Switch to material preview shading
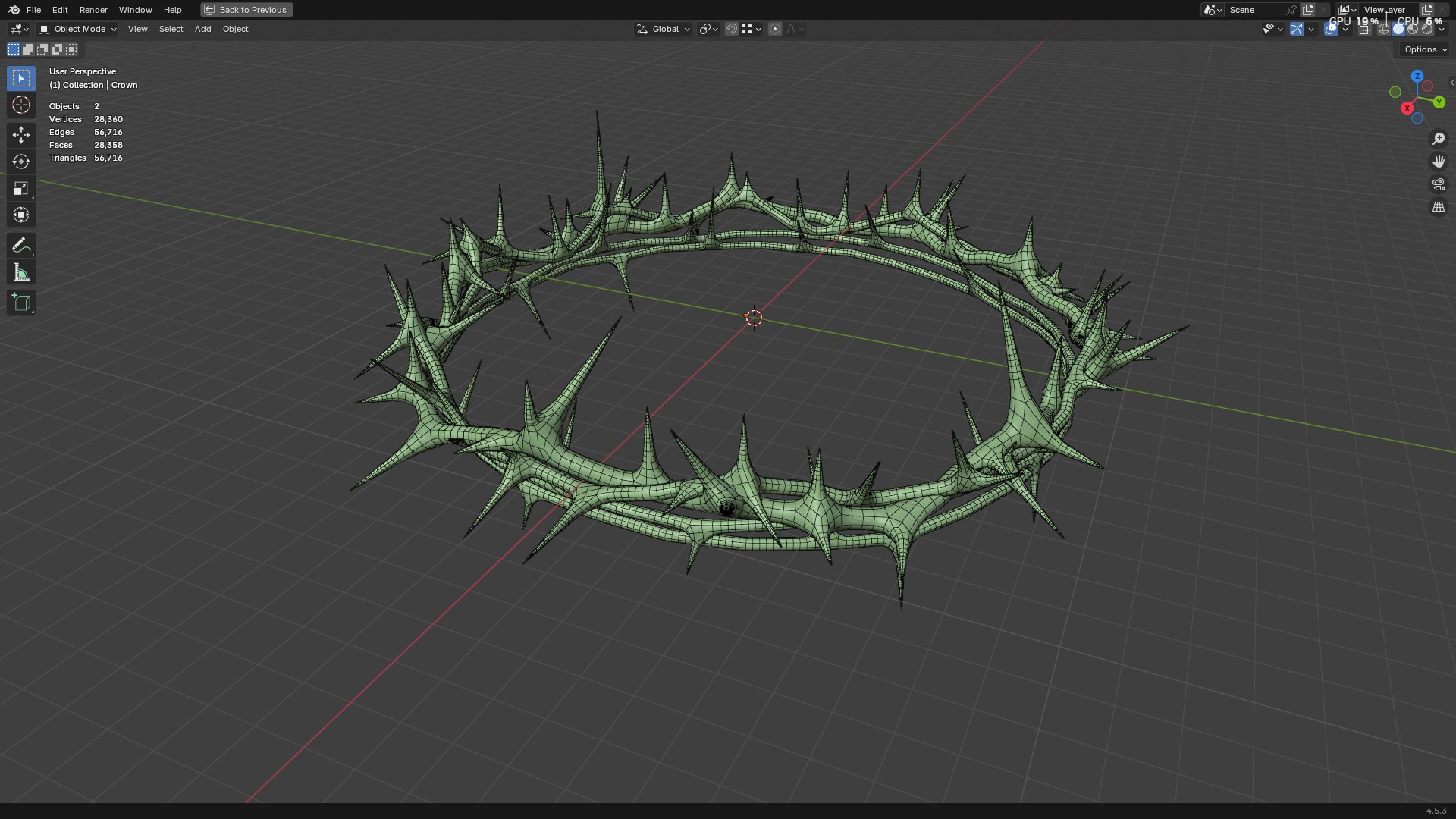 [1413, 29]
